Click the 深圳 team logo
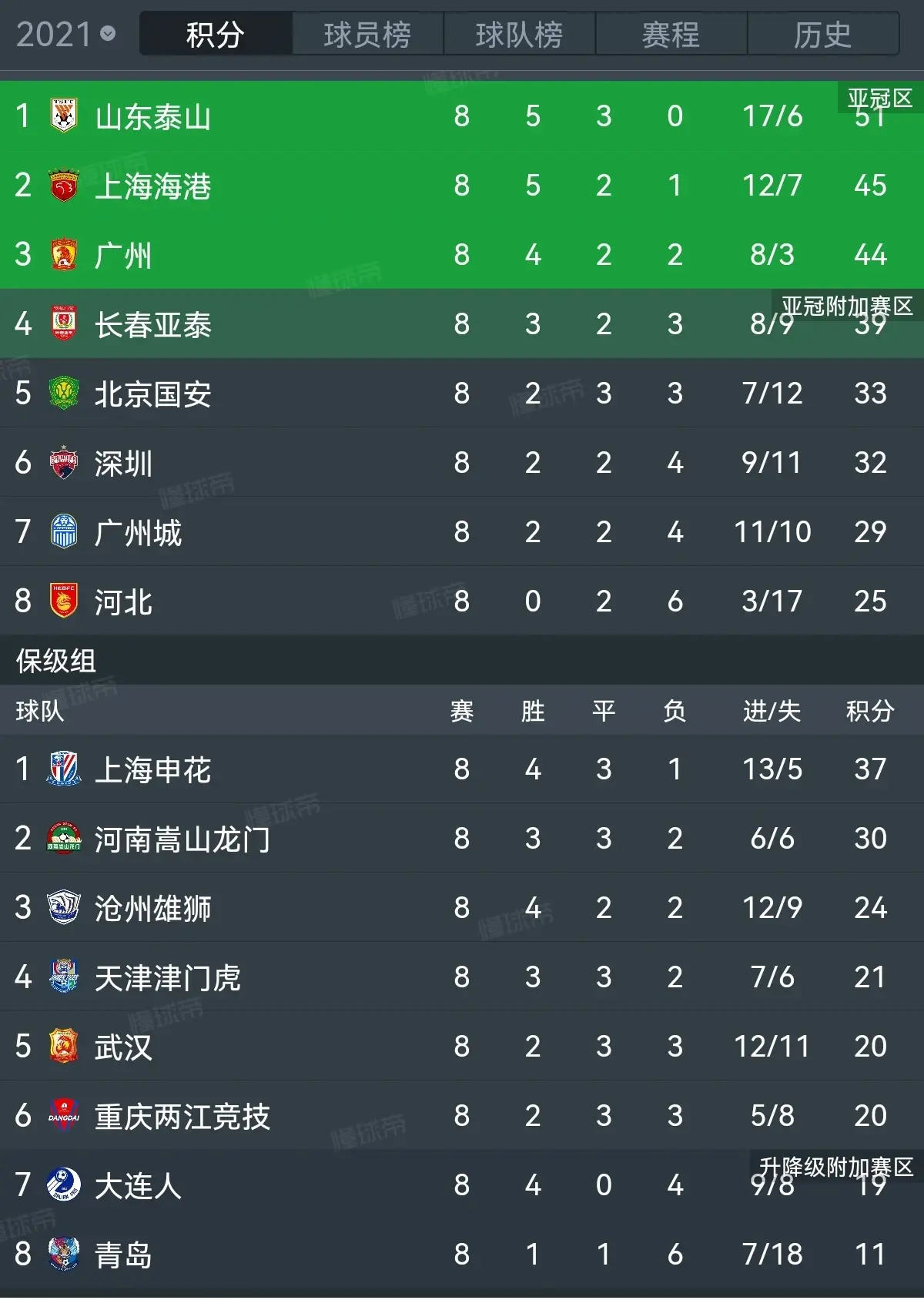This screenshot has width=924, height=1300. point(64,462)
